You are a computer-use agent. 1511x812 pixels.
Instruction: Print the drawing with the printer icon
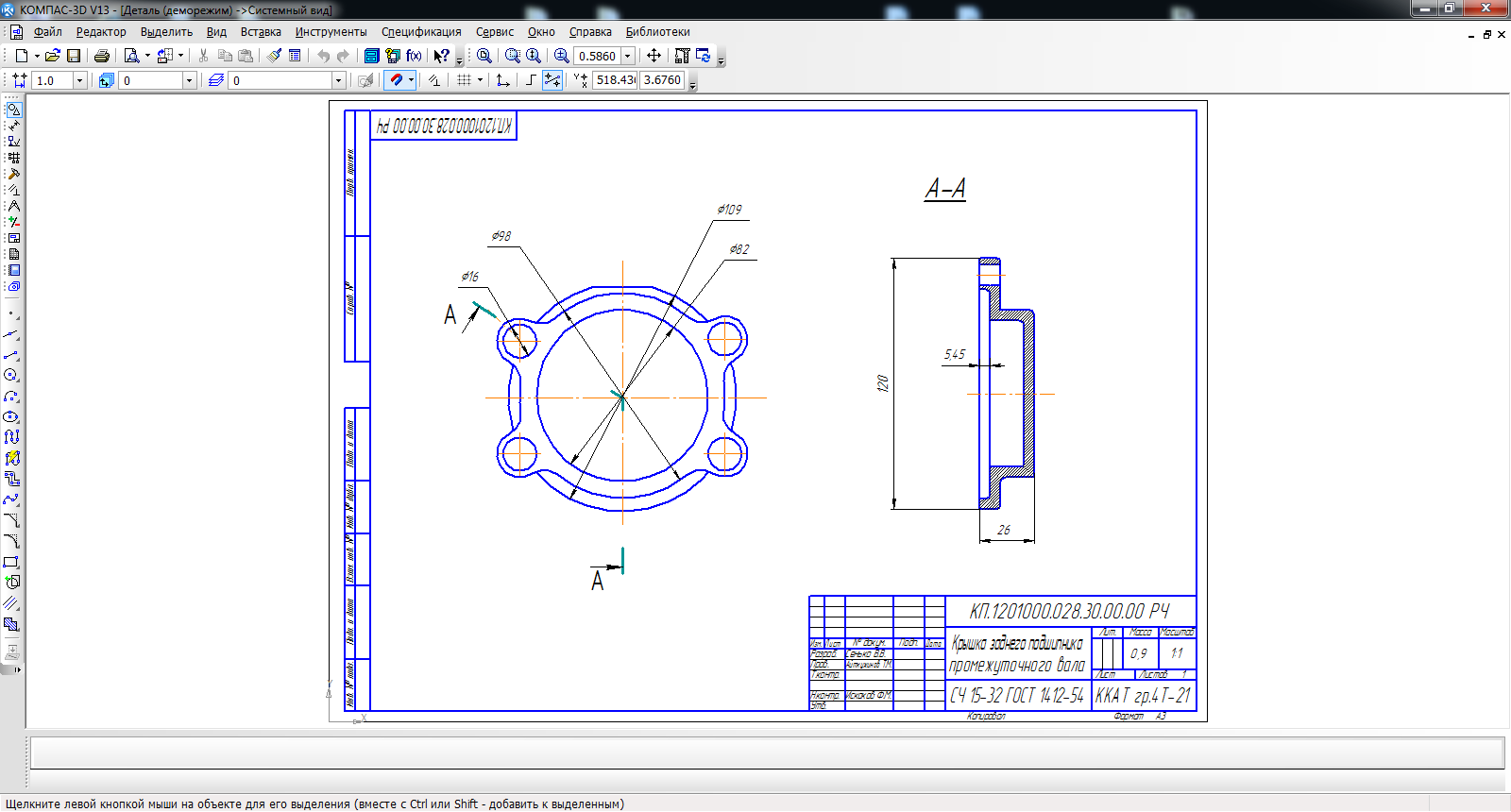tap(102, 56)
